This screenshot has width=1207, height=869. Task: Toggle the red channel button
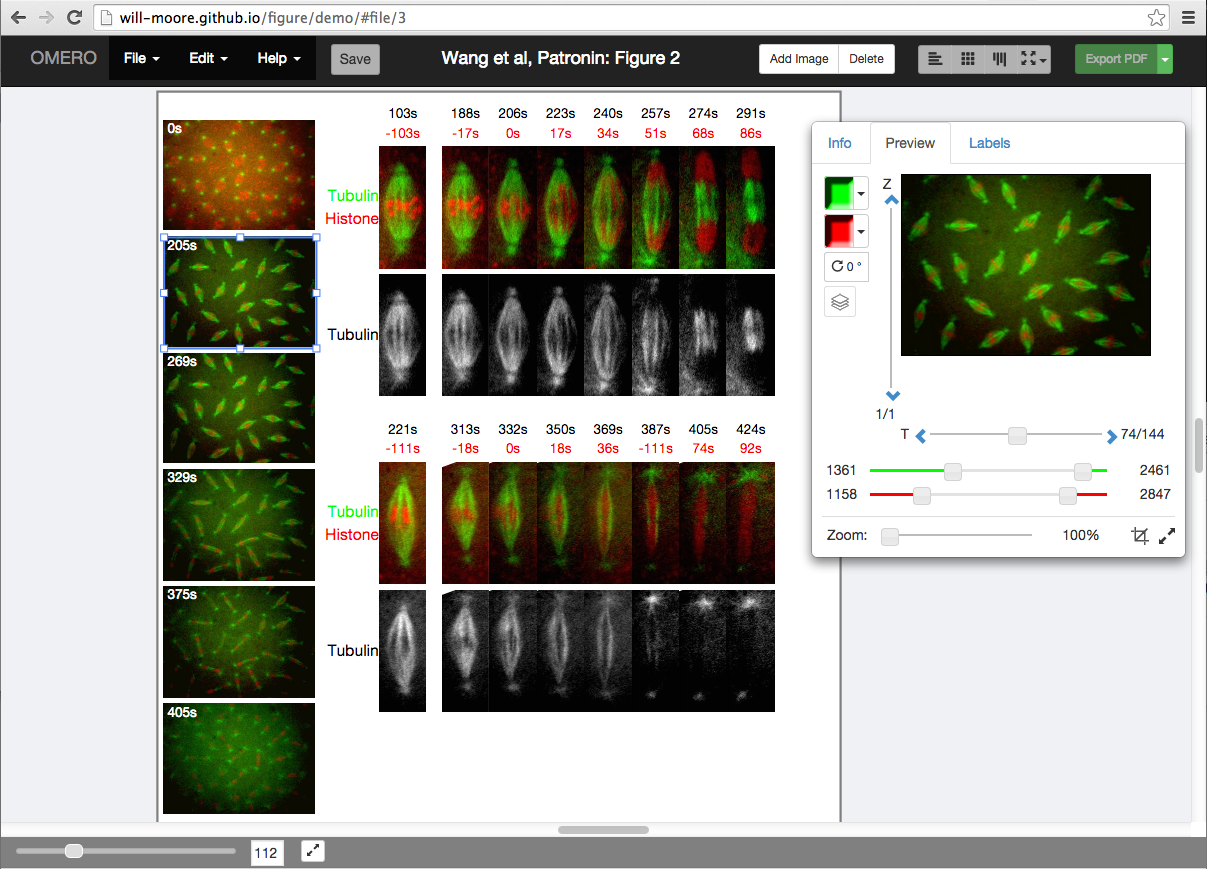click(x=840, y=231)
